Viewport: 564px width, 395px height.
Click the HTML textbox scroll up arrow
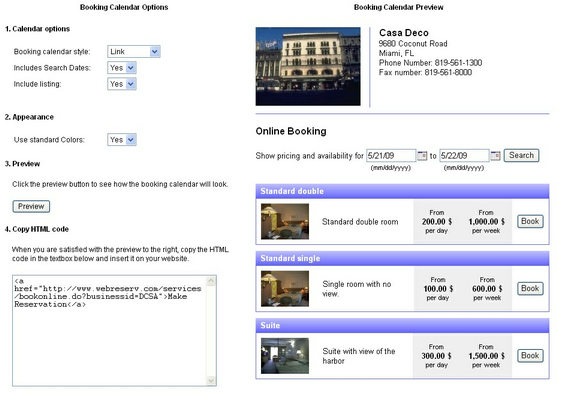pos(211,281)
